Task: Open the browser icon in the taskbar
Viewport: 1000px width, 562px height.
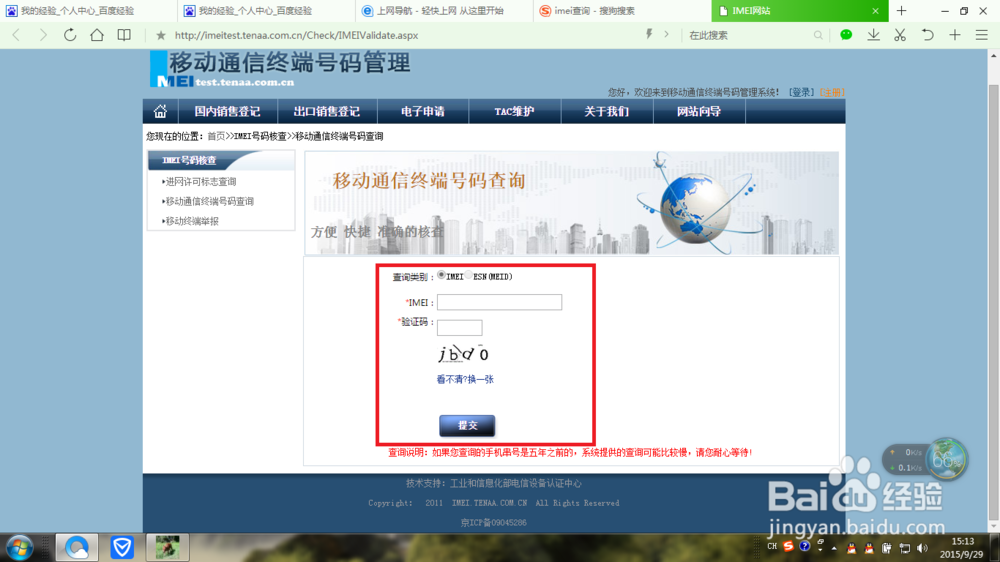Action: (x=77, y=548)
